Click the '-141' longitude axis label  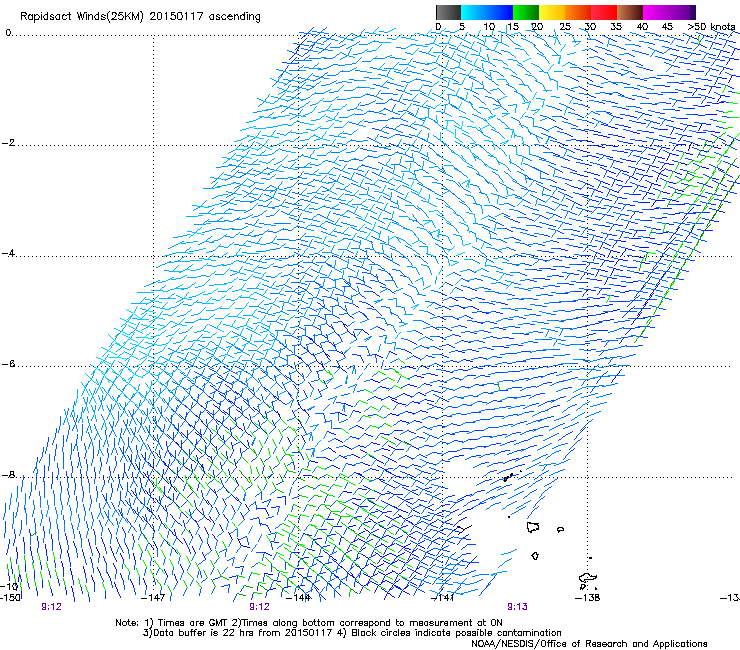(x=443, y=598)
